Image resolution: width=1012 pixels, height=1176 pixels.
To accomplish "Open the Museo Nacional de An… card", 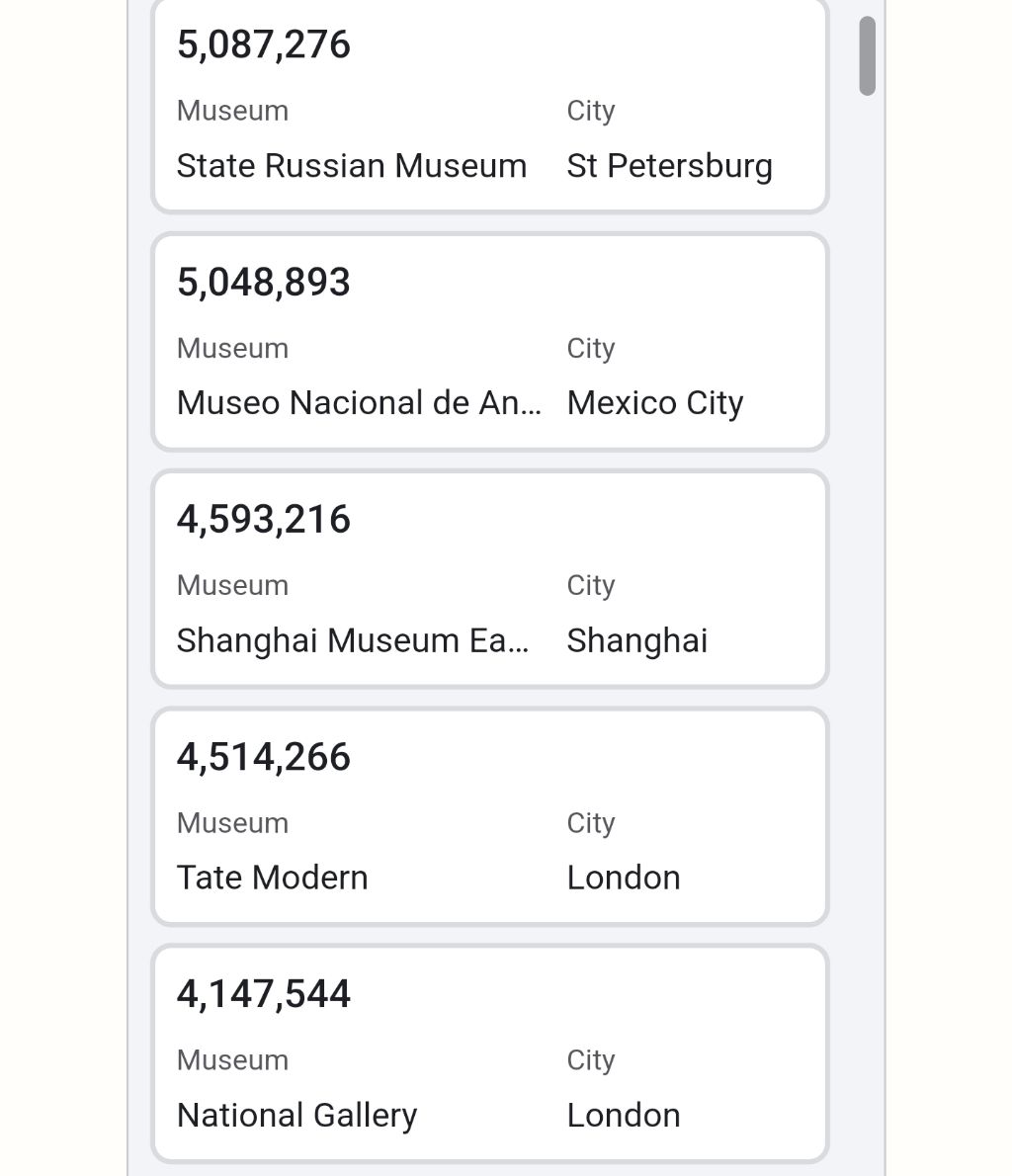I will tap(490, 342).
